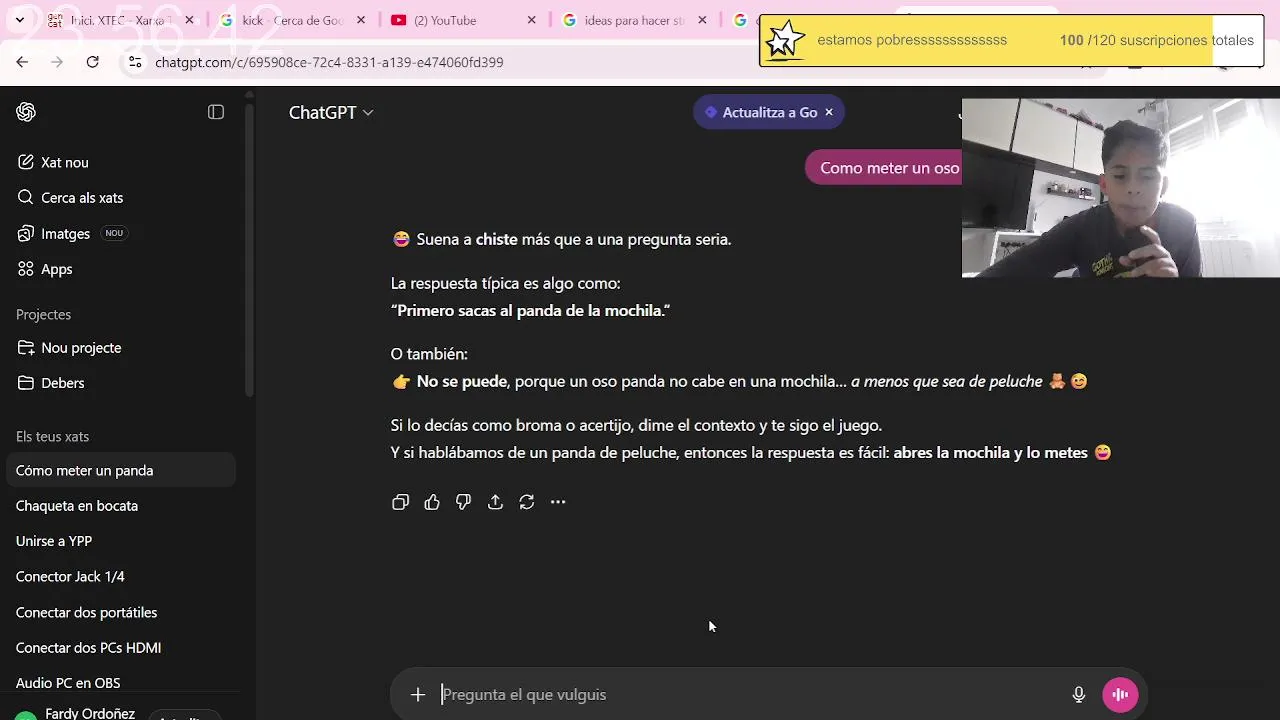Go forward with the browser forward arrow
This screenshot has height=720, width=1280.
pos(57,62)
